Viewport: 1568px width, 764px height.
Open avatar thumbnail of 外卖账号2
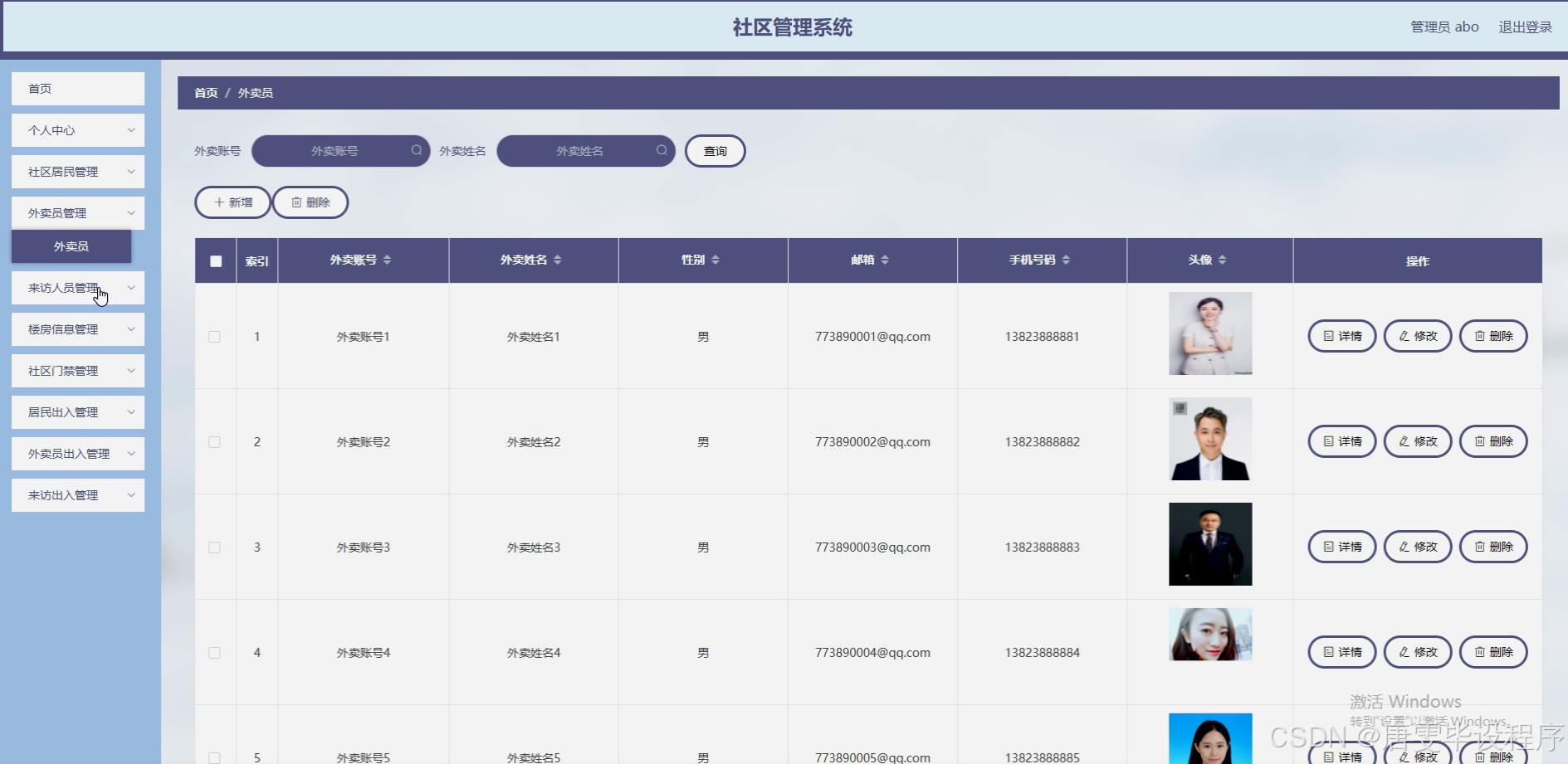click(x=1210, y=439)
